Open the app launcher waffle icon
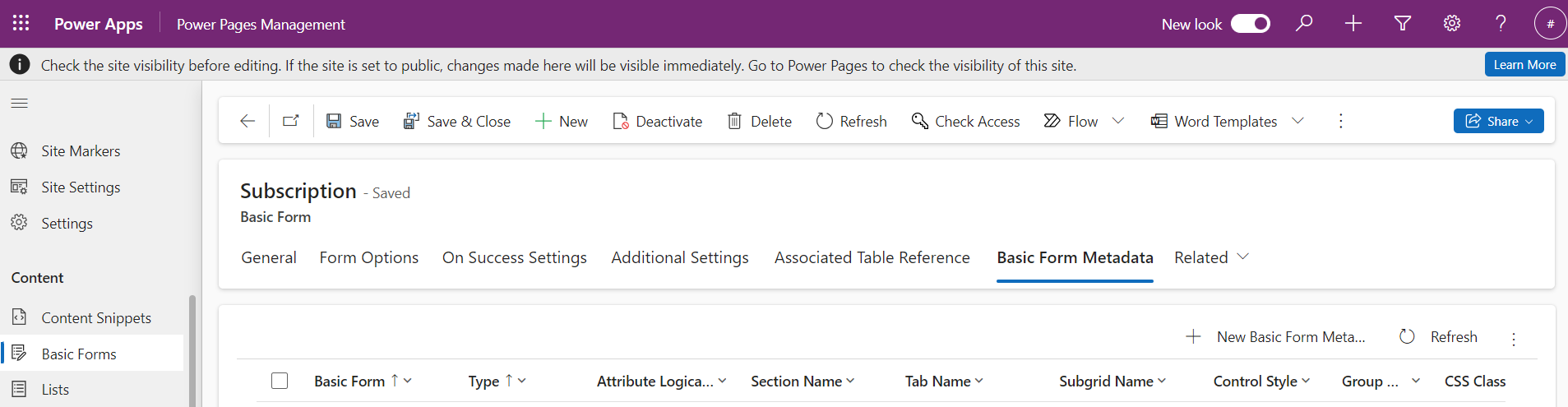The height and width of the screenshot is (407, 1568). tap(21, 23)
